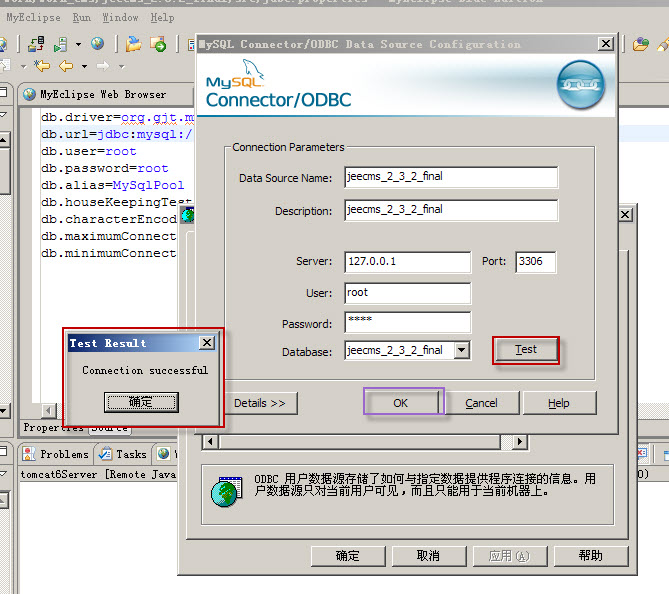
Task: Click the right arrow of the administrator scrollbar
Action: pos(519,441)
